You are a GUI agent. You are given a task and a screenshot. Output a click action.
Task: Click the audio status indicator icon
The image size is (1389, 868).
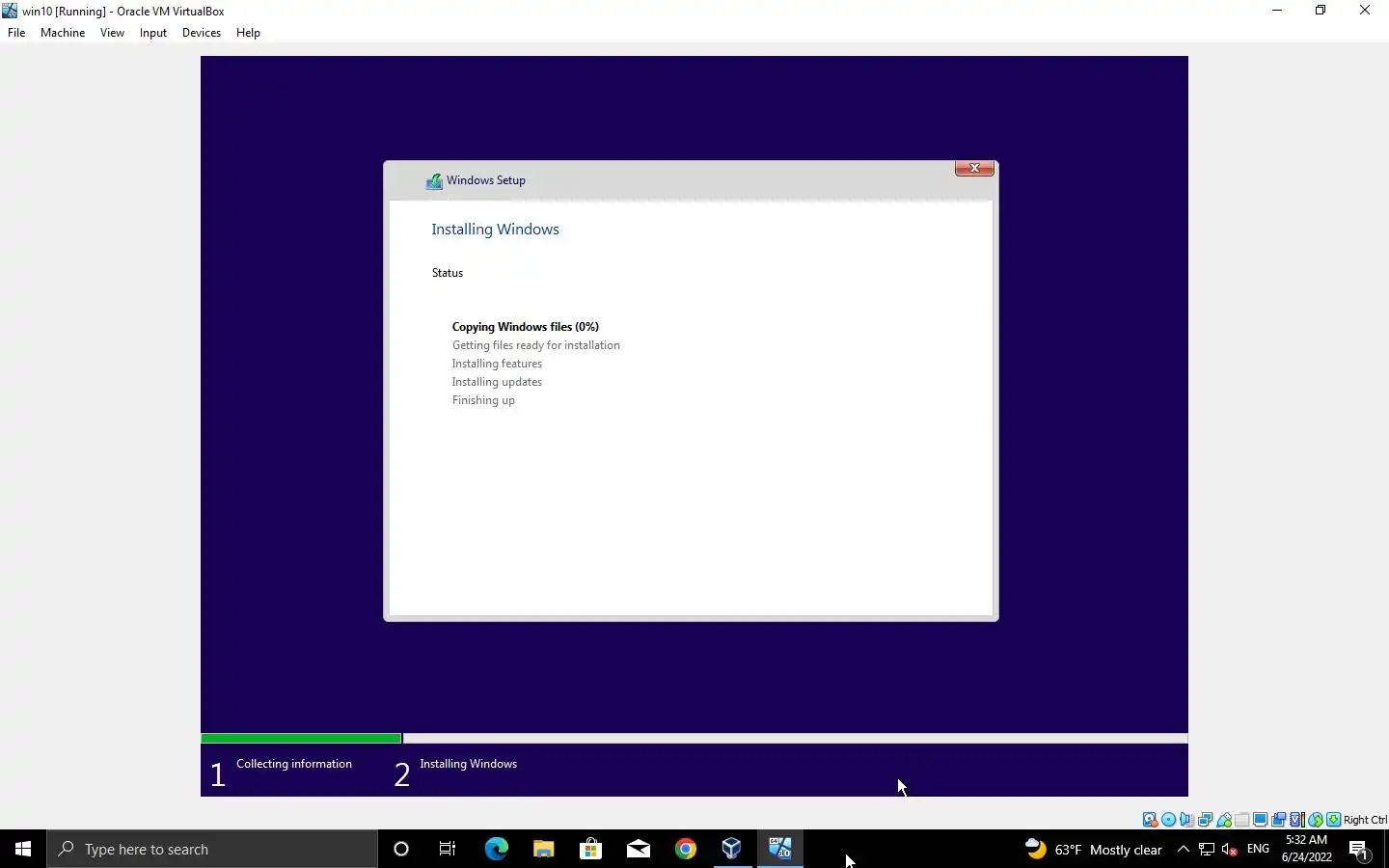1186,820
